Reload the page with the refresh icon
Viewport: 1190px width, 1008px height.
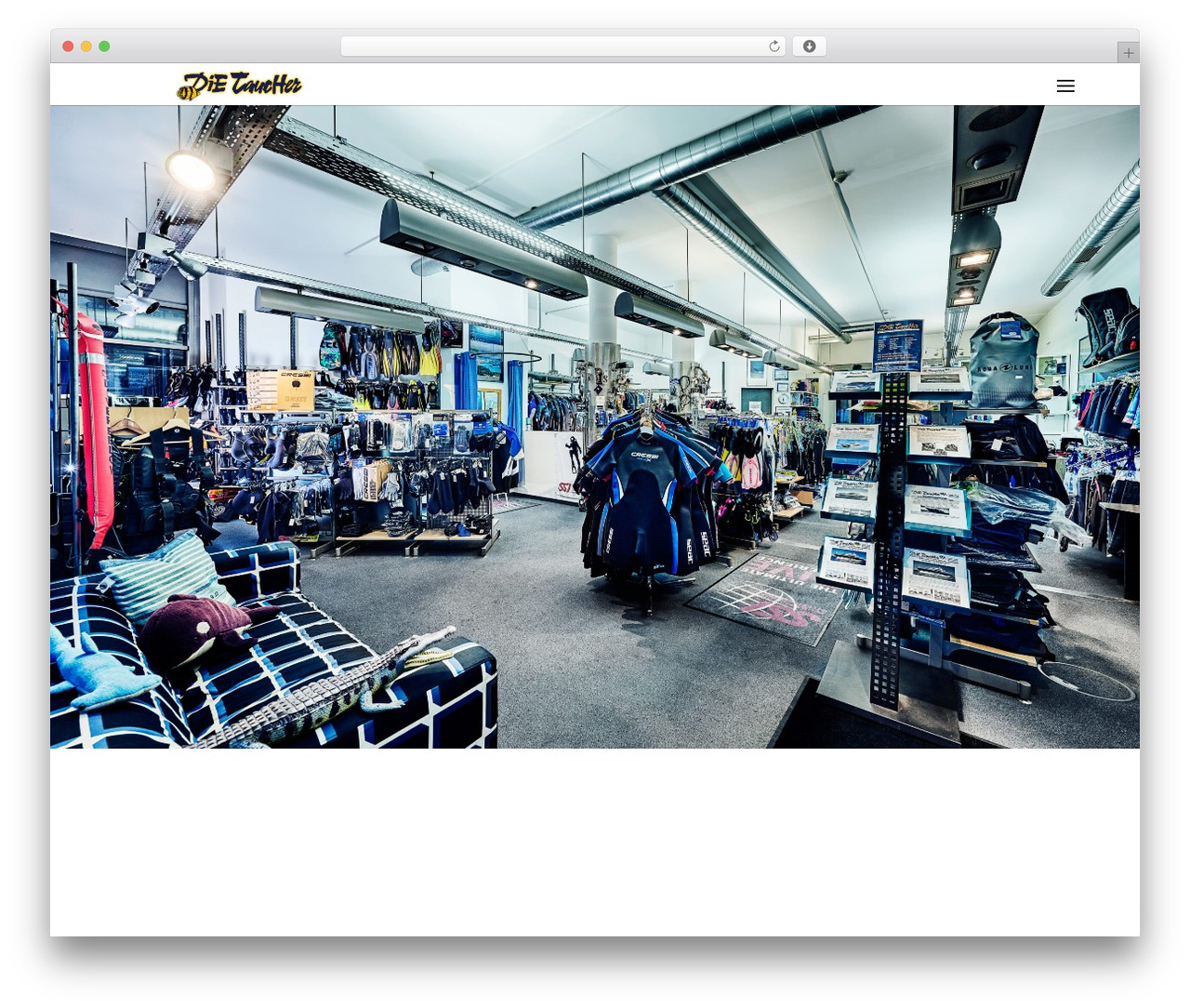(774, 46)
